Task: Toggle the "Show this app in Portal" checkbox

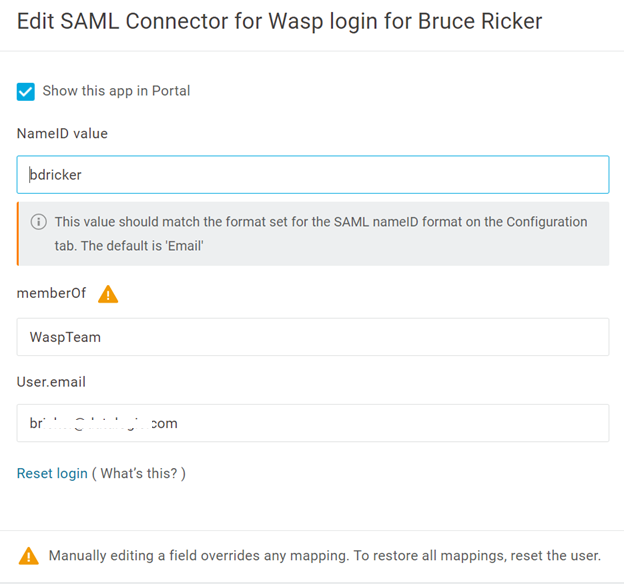Action: [x=26, y=92]
